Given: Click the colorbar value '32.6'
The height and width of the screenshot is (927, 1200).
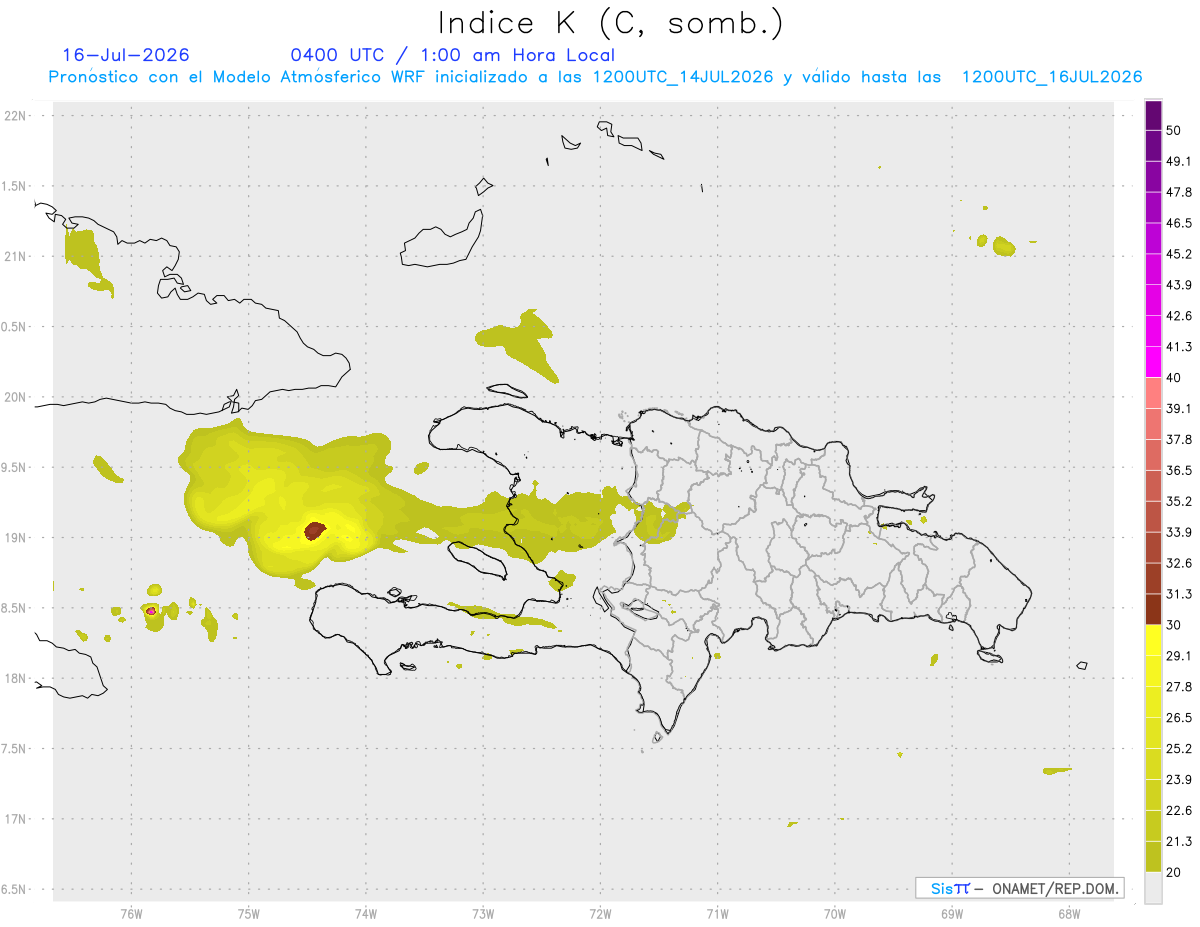Looking at the screenshot, I should (1179, 563).
